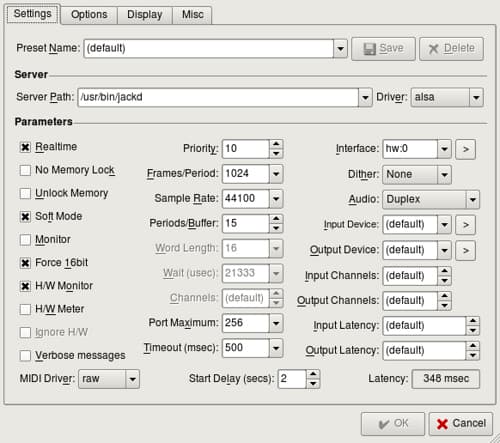Screen dimensions: 500x443
Task: Uncheck H/W Monitor
Action: point(25,286)
